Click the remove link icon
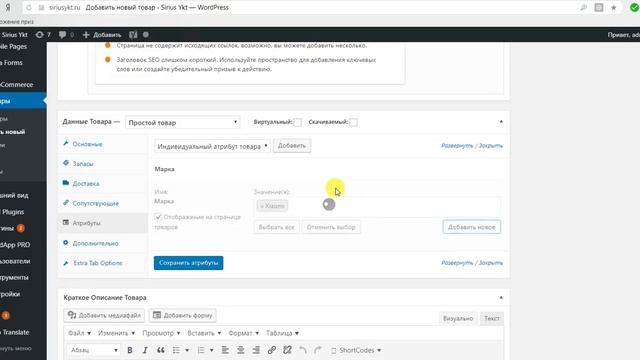This screenshot has height=360, width=640. tap(287, 350)
